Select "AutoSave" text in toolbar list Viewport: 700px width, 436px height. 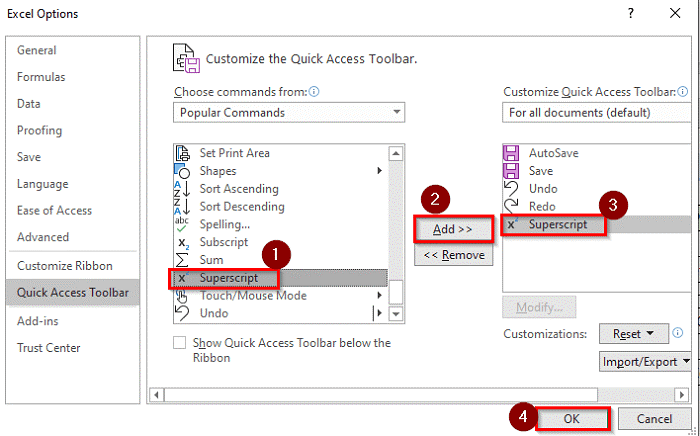tap(554, 153)
